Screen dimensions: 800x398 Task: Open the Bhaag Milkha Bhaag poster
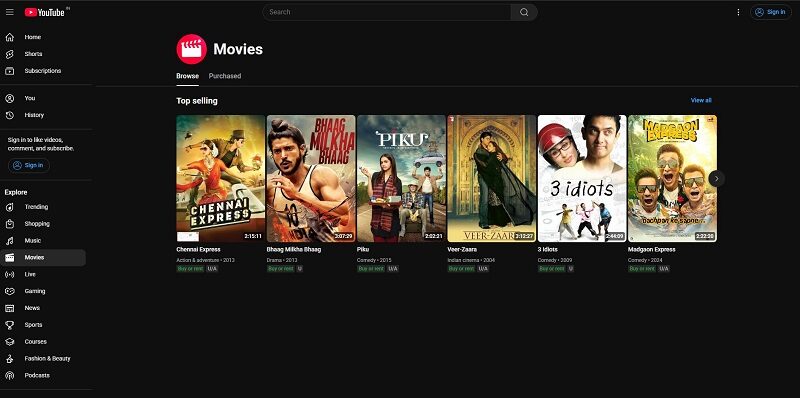[x=311, y=178]
